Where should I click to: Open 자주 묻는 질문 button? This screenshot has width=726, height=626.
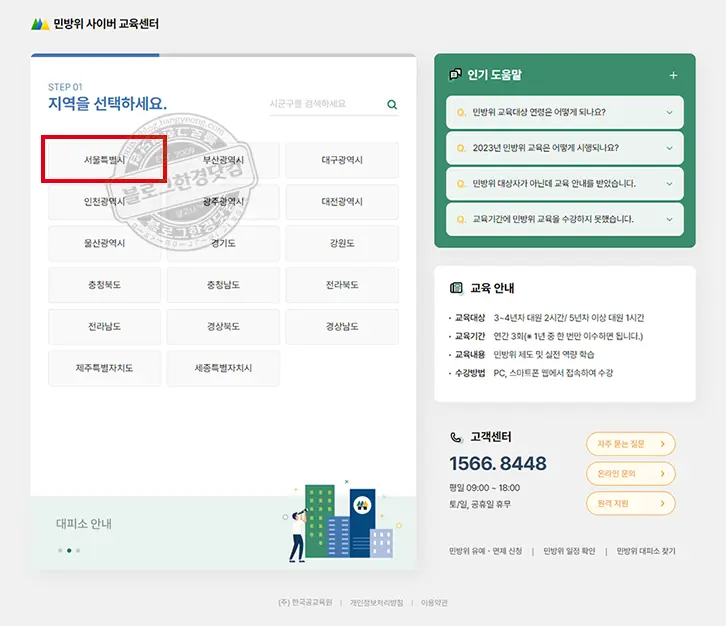[x=631, y=444]
